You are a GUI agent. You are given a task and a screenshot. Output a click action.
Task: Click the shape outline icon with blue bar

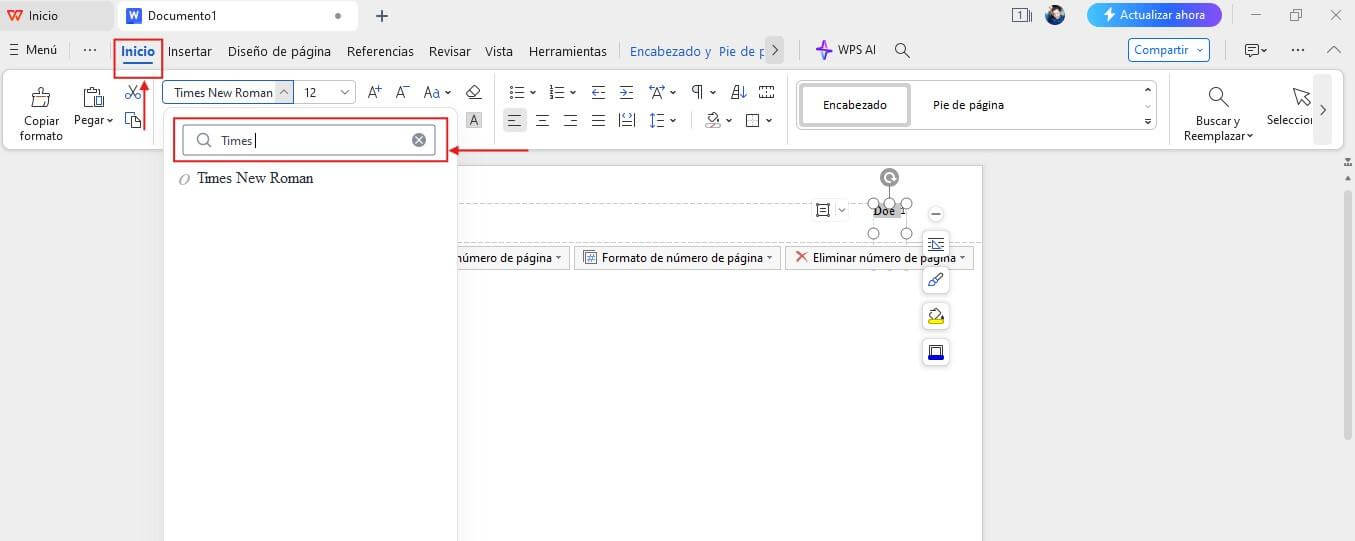point(936,352)
